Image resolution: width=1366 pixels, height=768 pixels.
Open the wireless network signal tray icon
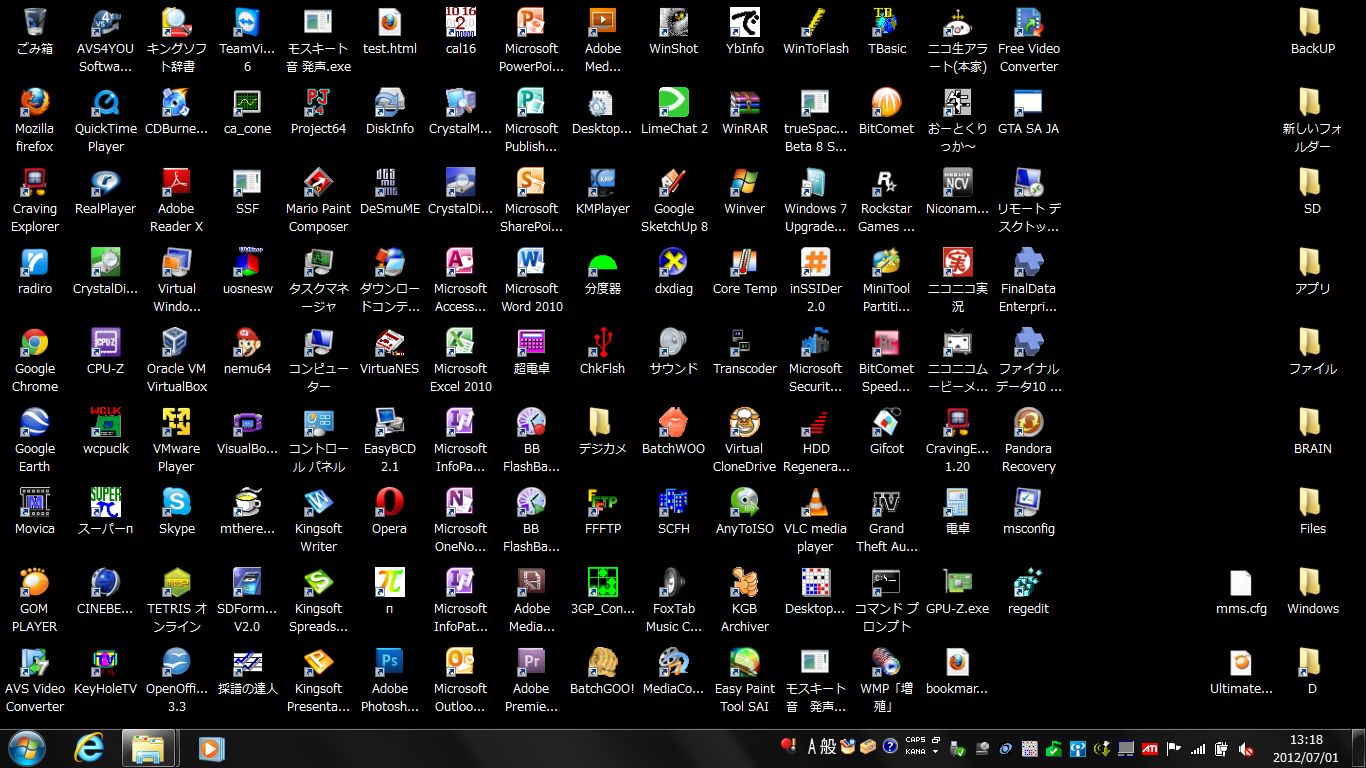pyautogui.click(x=1198, y=749)
